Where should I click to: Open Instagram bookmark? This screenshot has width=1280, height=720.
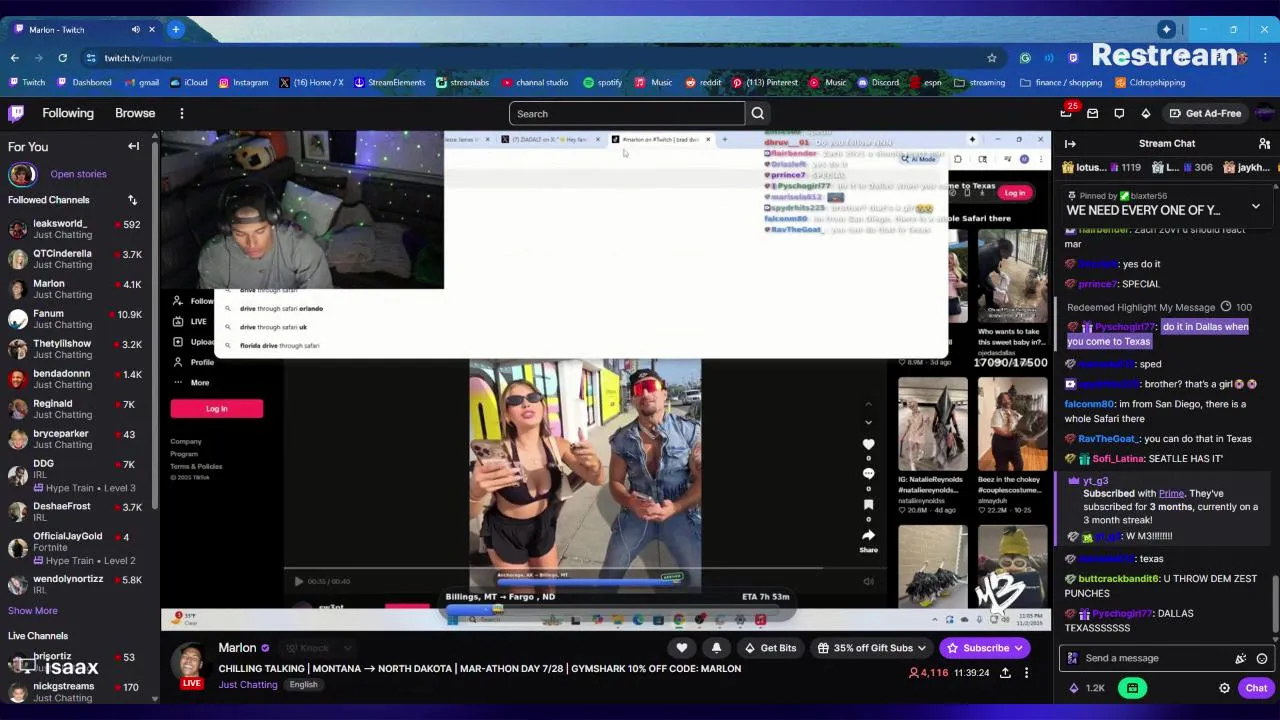point(243,83)
